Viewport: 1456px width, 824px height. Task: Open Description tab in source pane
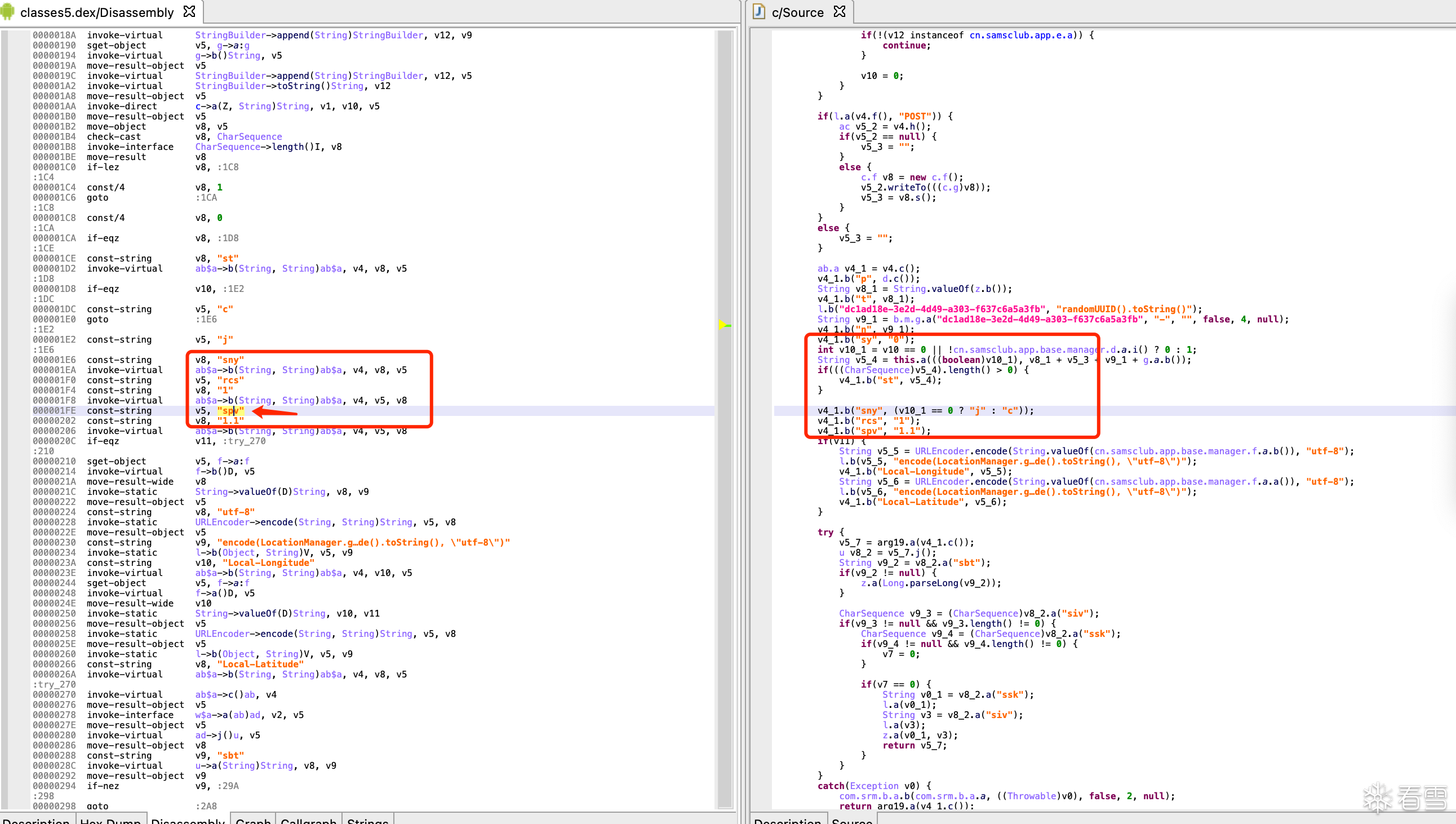[787, 820]
